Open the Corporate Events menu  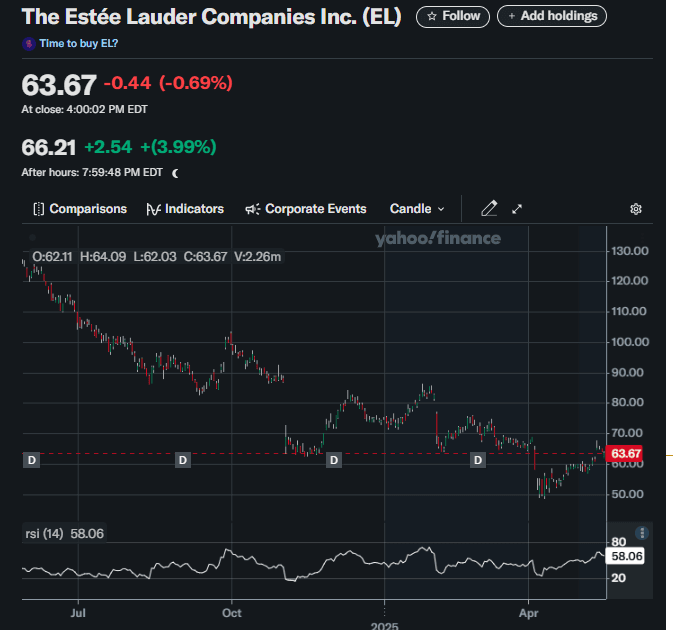306,209
